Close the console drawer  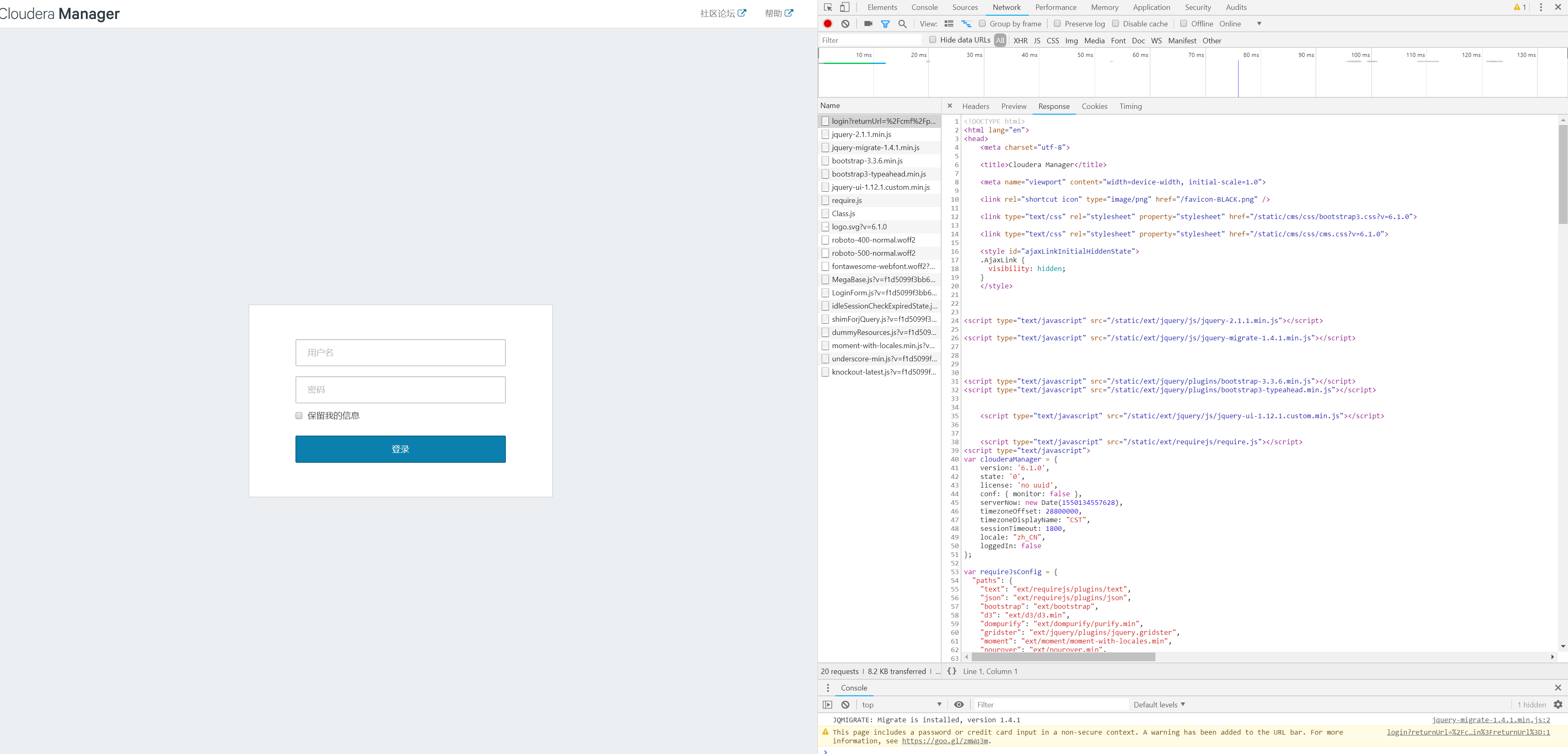[1558, 688]
